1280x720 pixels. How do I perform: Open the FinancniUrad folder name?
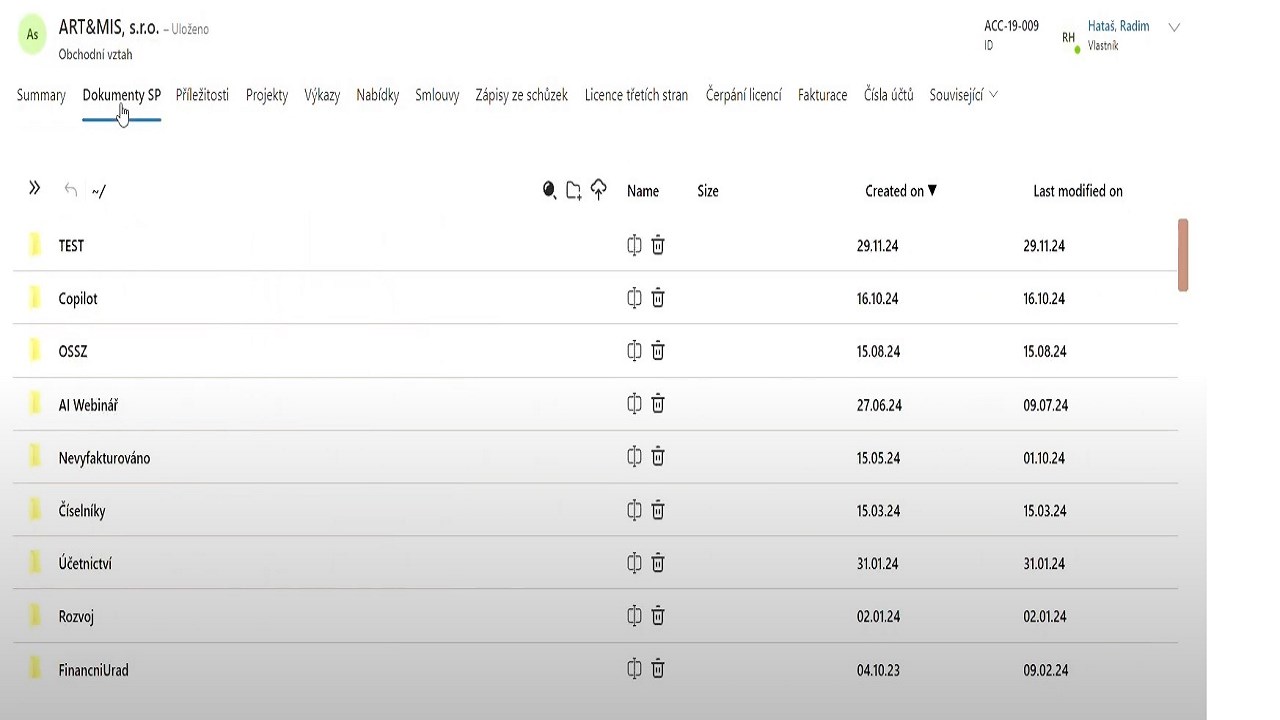93,670
